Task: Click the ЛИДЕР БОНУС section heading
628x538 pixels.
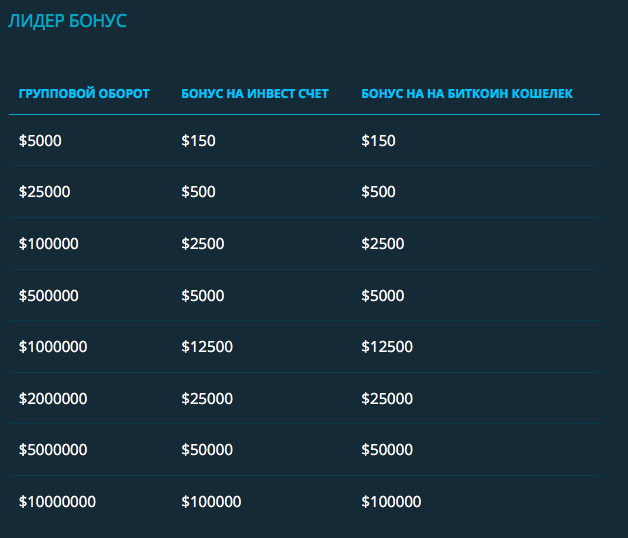Action: pos(67,21)
